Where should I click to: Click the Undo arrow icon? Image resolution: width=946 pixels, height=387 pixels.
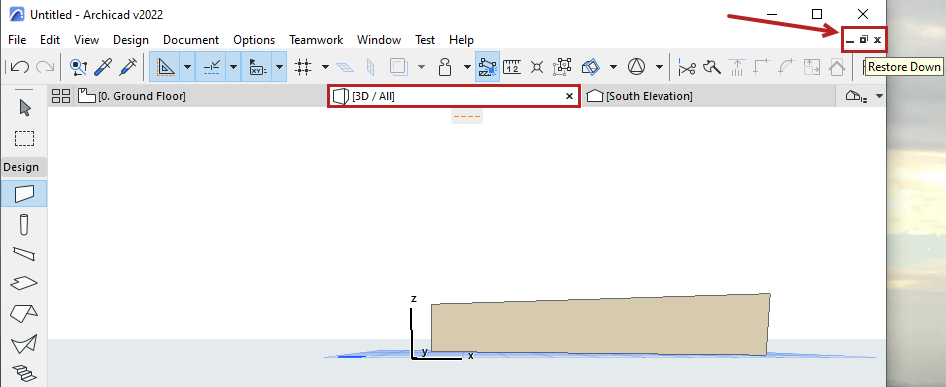pyautogui.click(x=20, y=66)
